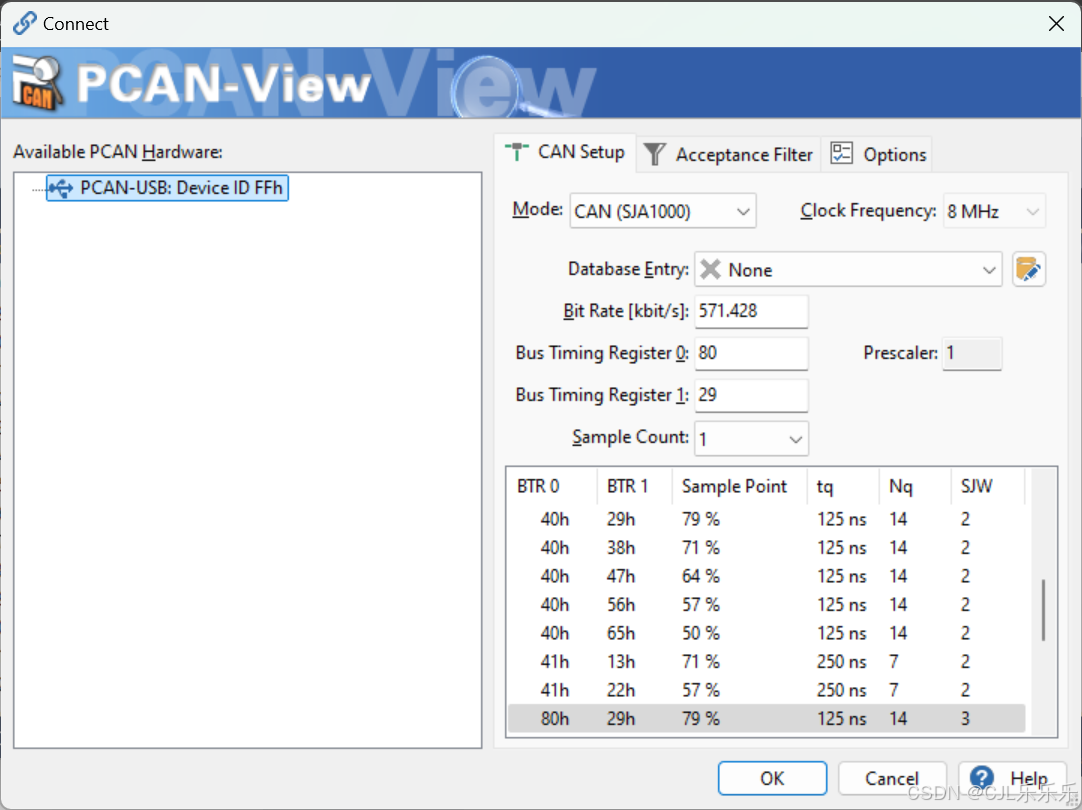
Task: Click the timing table vertical scrollbar thumb
Action: pos(1043,610)
